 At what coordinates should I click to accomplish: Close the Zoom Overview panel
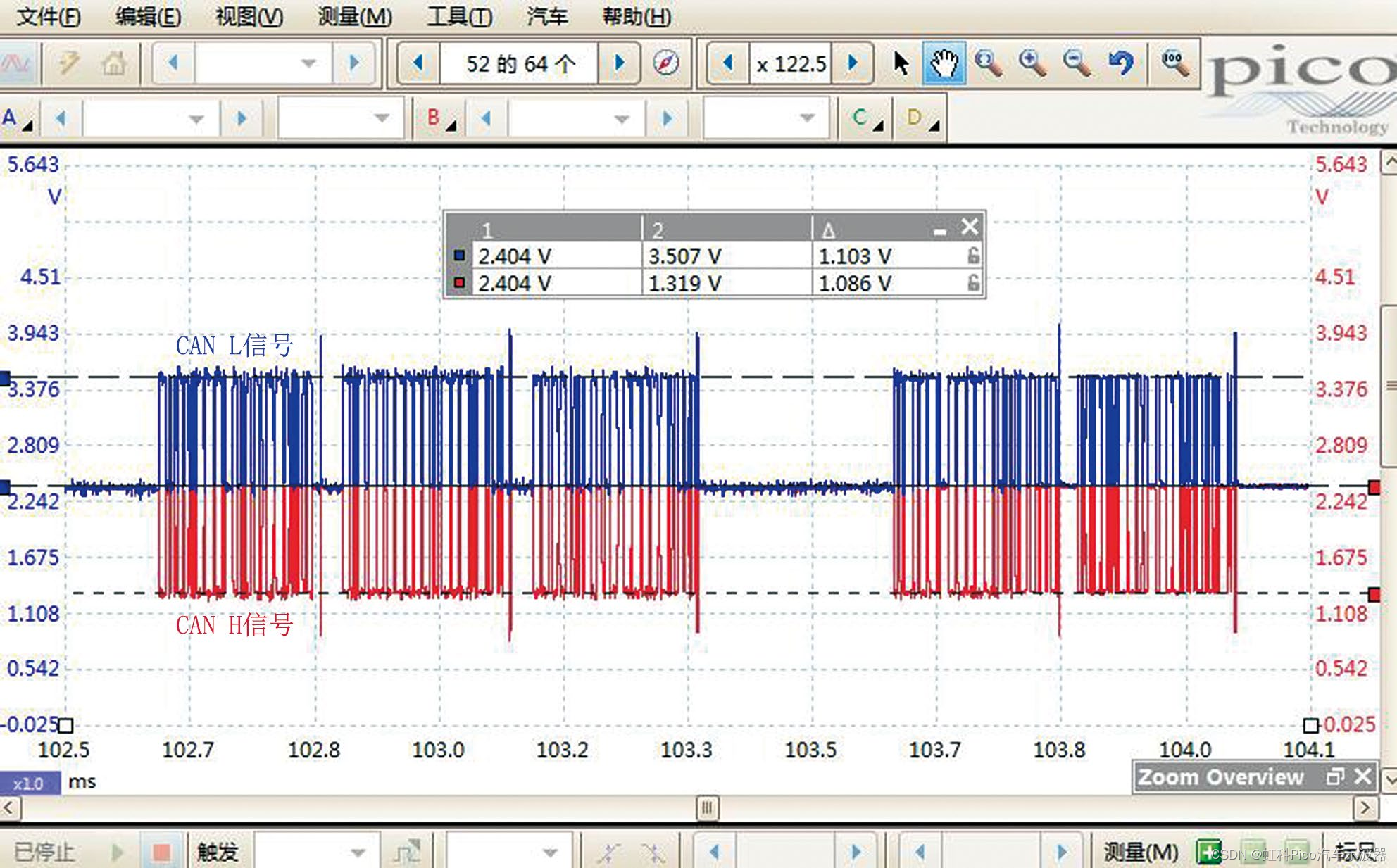pyautogui.click(x=1363, y=776)
